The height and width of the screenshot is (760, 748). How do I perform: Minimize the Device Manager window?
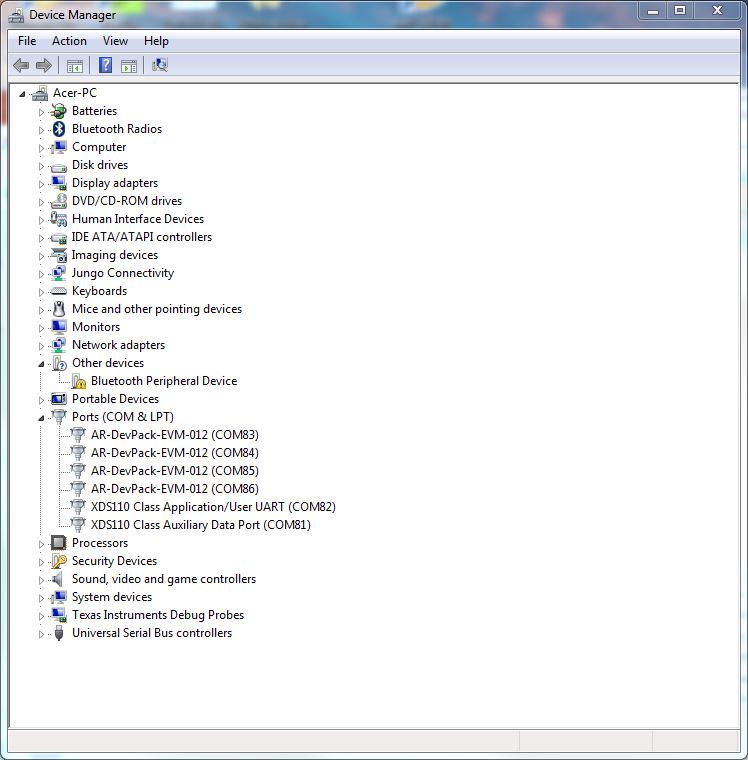click(x=653, y=11)
